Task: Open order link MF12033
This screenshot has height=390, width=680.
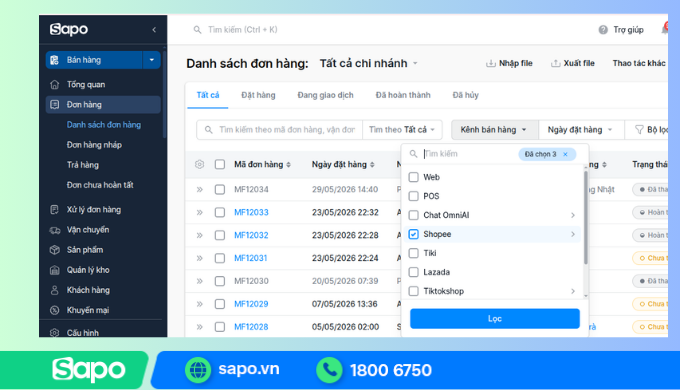Action: coord(251,213)
